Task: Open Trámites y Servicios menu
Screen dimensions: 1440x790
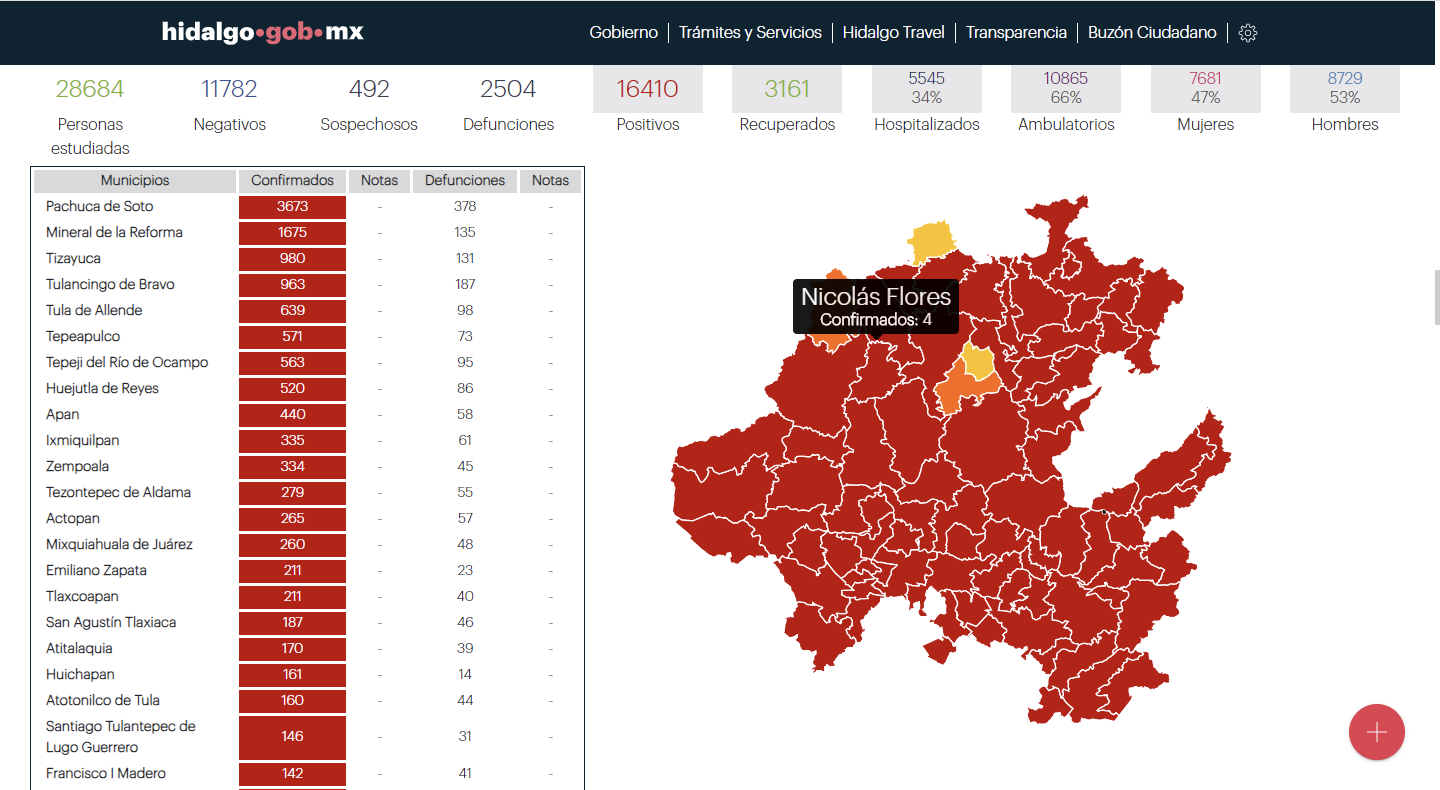Action: click(x=750, y=33)
